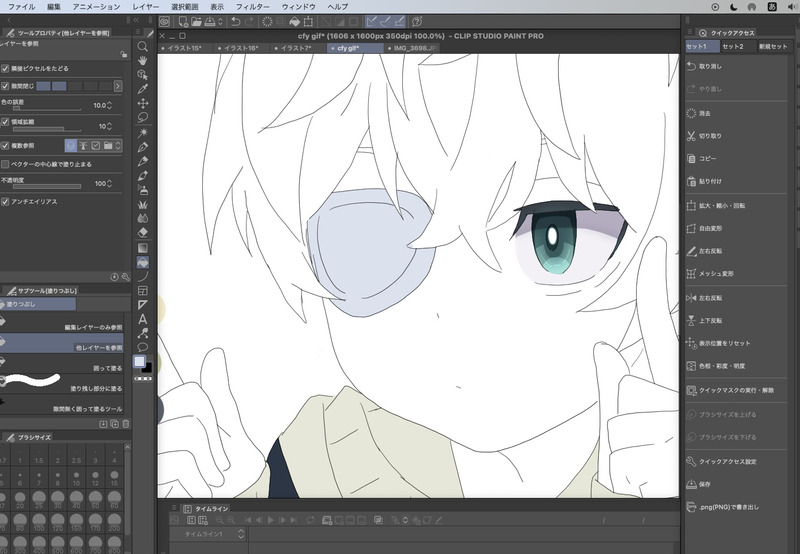
Task: Open レイヤー menu
Action: (145, 7)
